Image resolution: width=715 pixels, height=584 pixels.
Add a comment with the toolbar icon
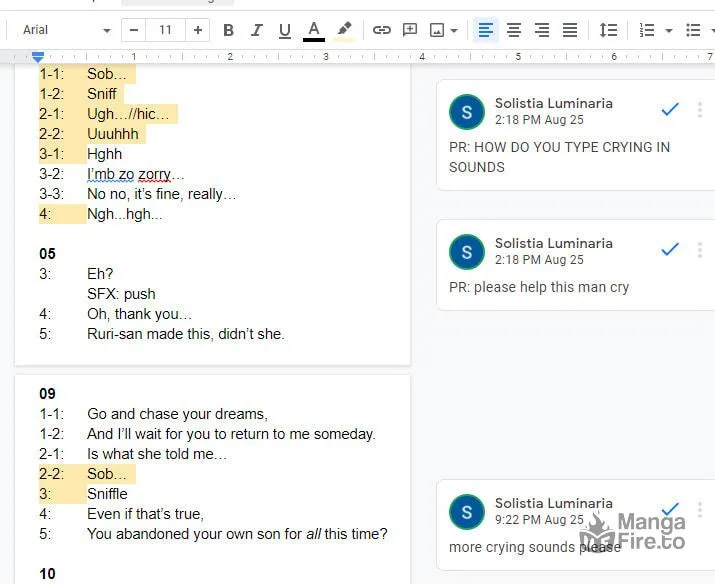[410, 30]
